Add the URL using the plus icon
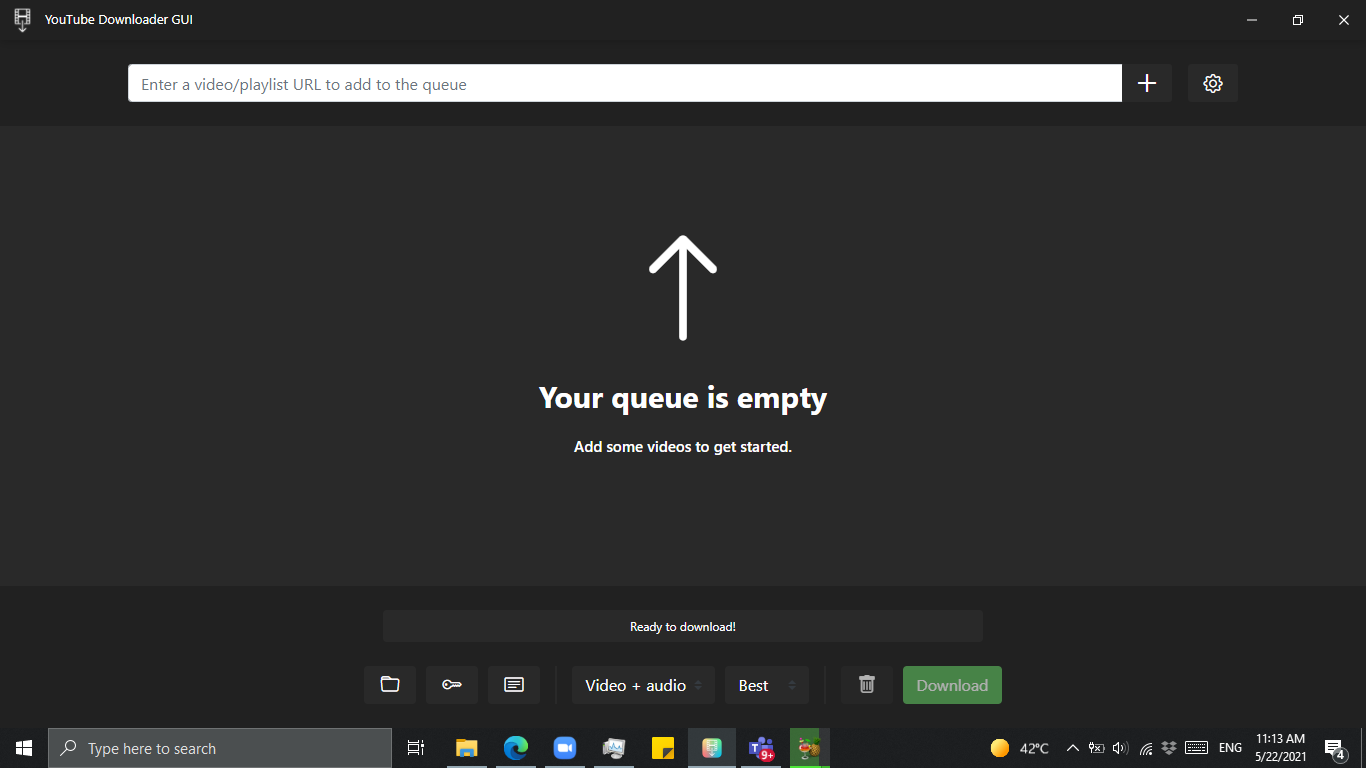 (1147, 83)
